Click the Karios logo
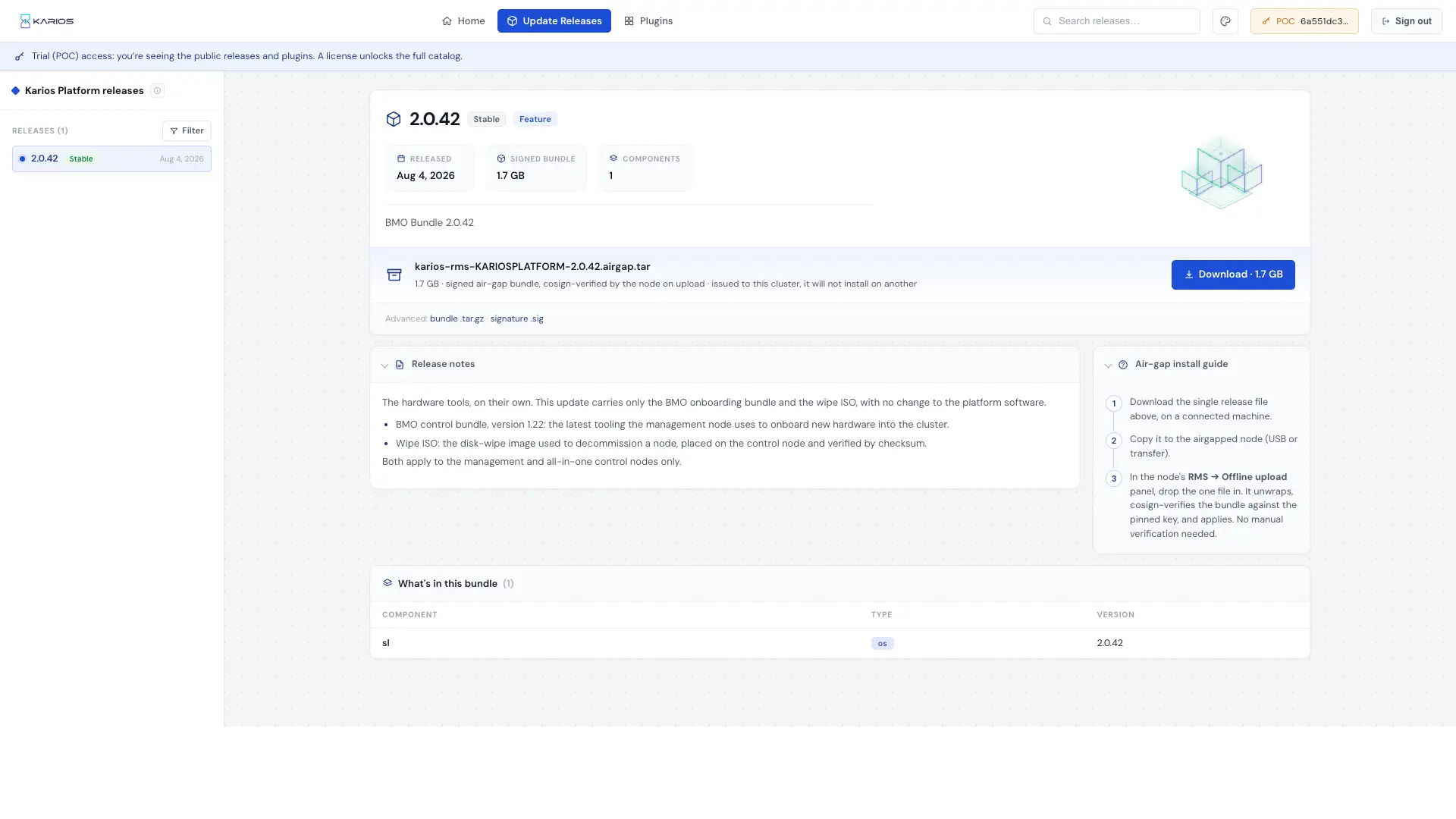 pyautogui.click(x=47, y=21)
